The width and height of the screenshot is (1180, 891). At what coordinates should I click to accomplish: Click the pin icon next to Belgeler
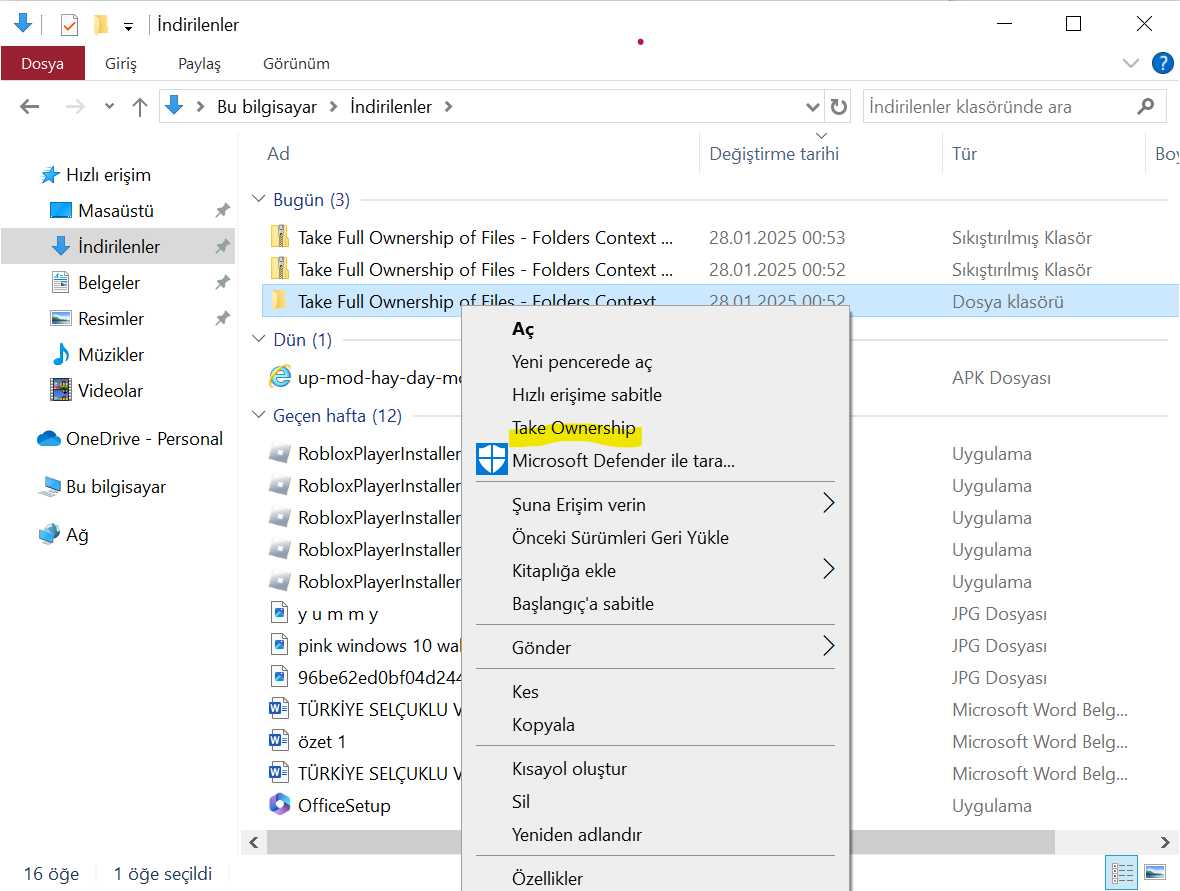pyautogui.click(x=222, y=283)
